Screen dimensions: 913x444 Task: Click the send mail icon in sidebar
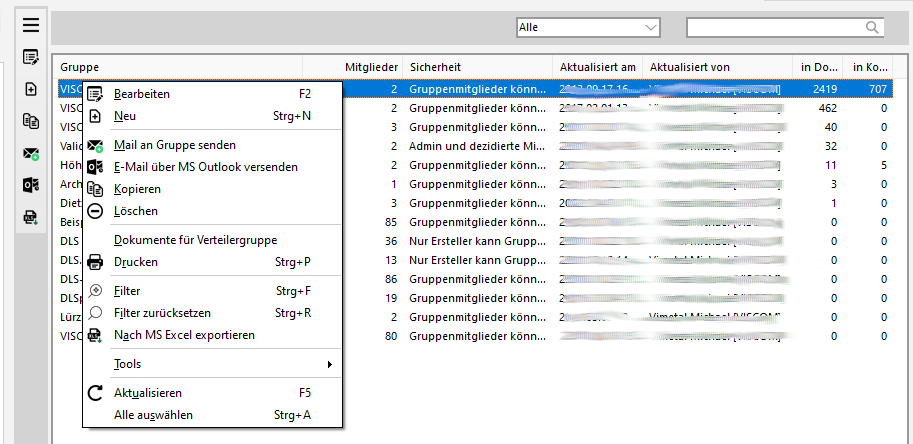coord(31,154)
